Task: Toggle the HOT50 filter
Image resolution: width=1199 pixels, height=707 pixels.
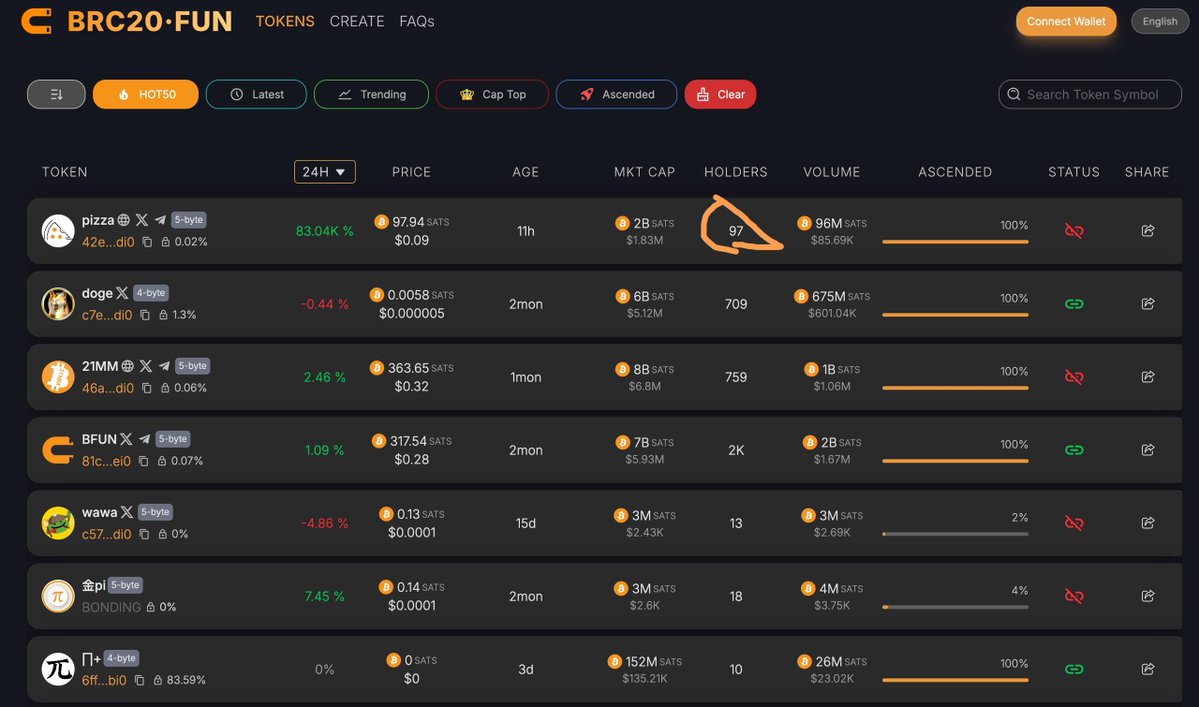Action: pyautogui.click(x=145, y=94)
